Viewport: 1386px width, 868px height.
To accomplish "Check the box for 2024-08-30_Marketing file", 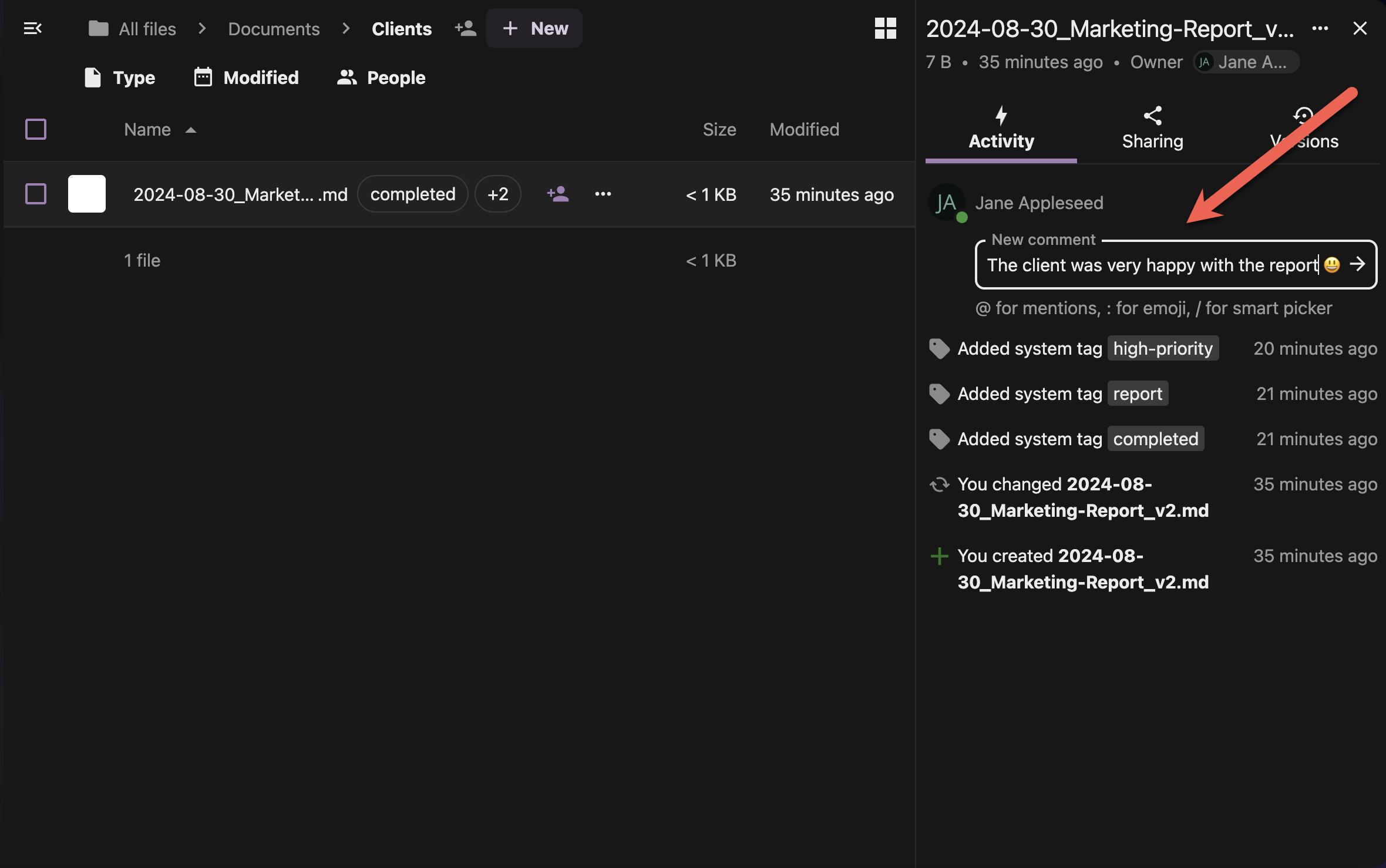I will point(36,194).
